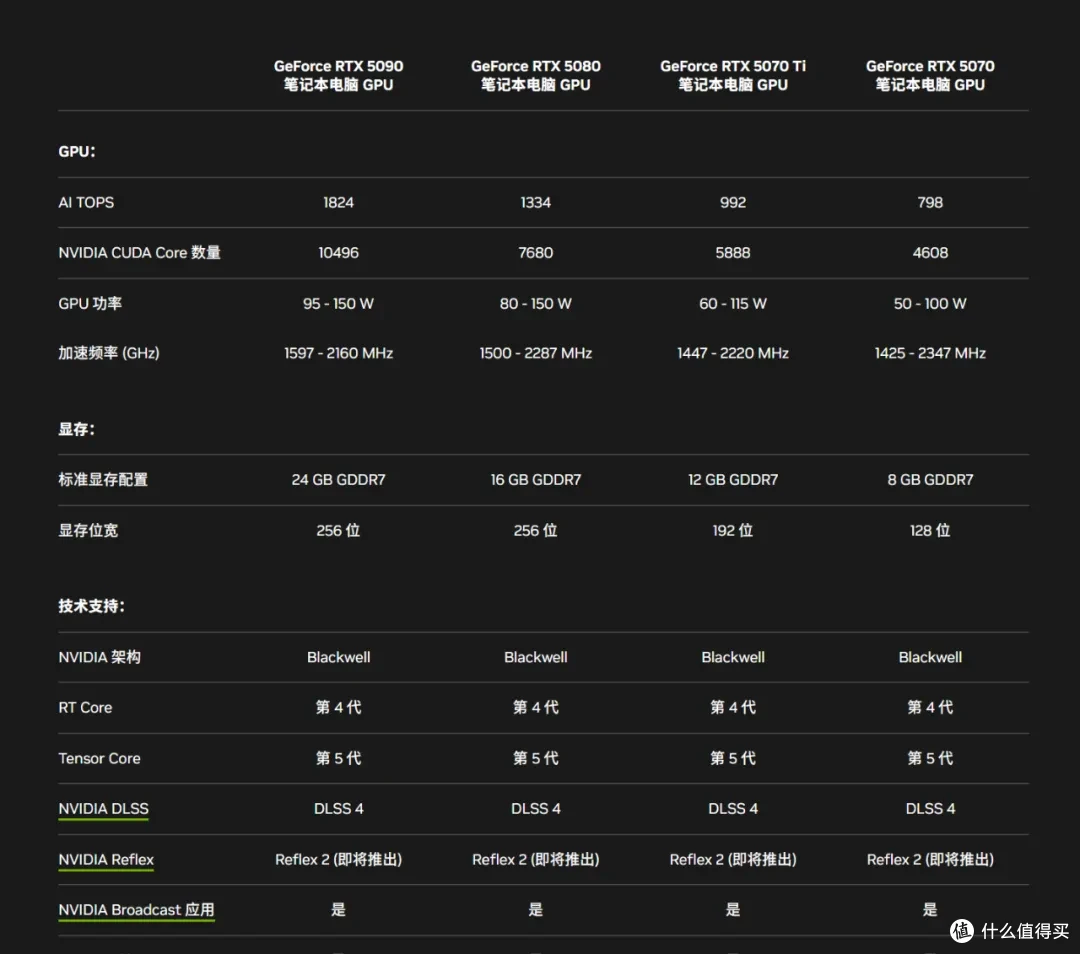Click Broadcast 是 in the RTX 5090 column

pyautogui.click(x=338, y=910)
